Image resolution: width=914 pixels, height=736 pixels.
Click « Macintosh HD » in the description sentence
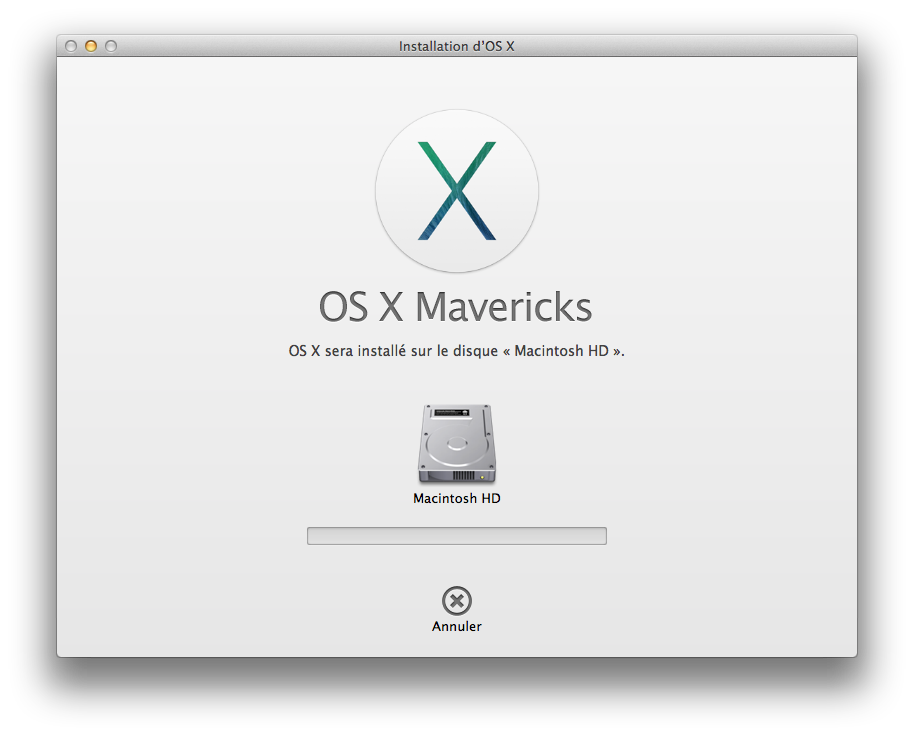561,352
